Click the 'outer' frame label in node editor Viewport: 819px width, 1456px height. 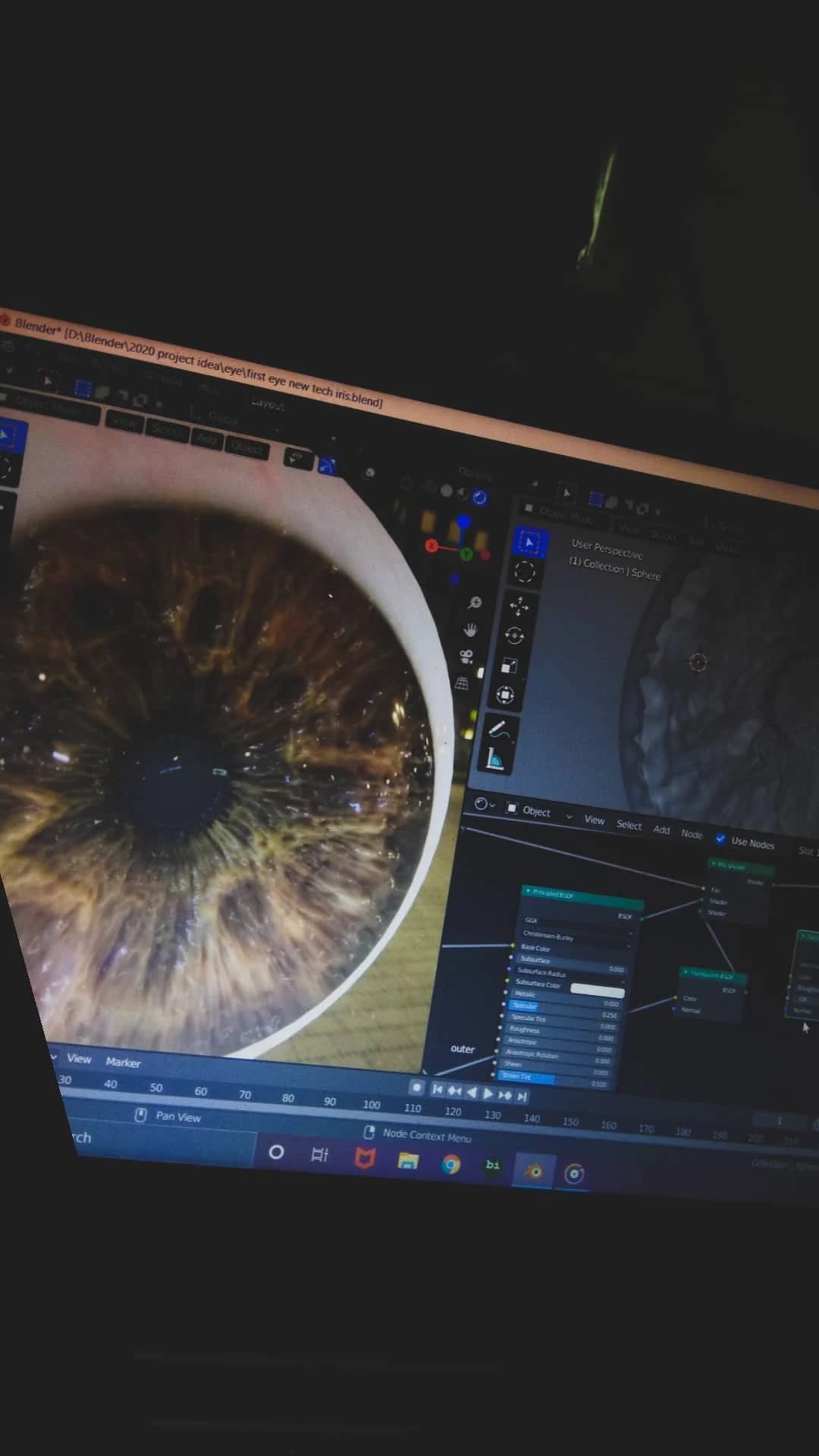point(463,1049)
